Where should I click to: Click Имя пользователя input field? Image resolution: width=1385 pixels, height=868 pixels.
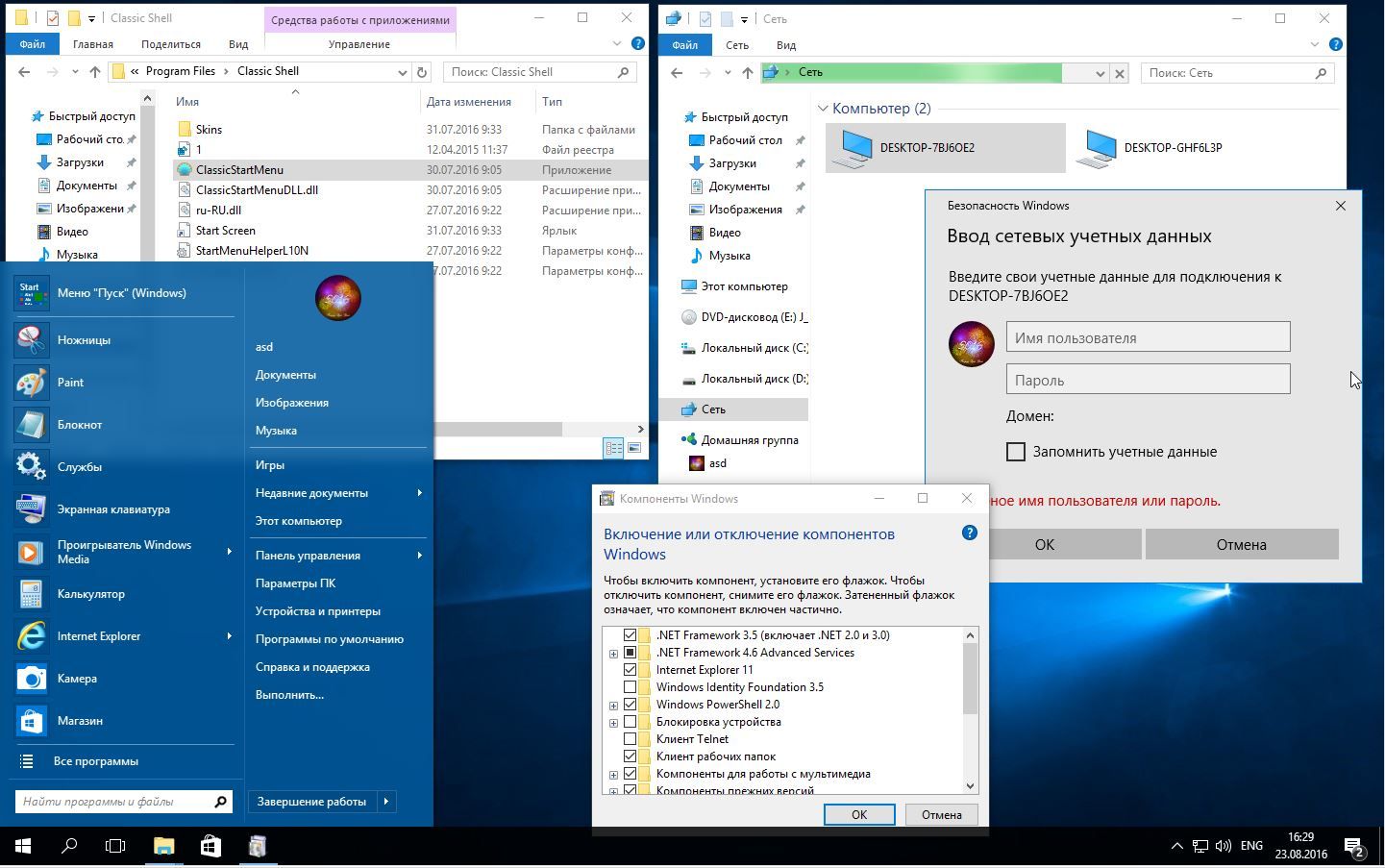click(1148, 337)
